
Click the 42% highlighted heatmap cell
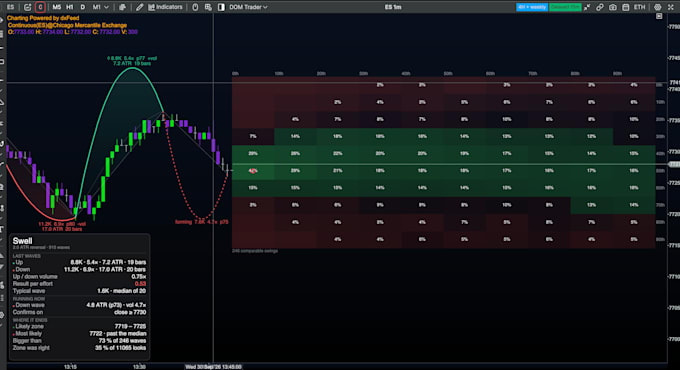(x=253, y=171)
